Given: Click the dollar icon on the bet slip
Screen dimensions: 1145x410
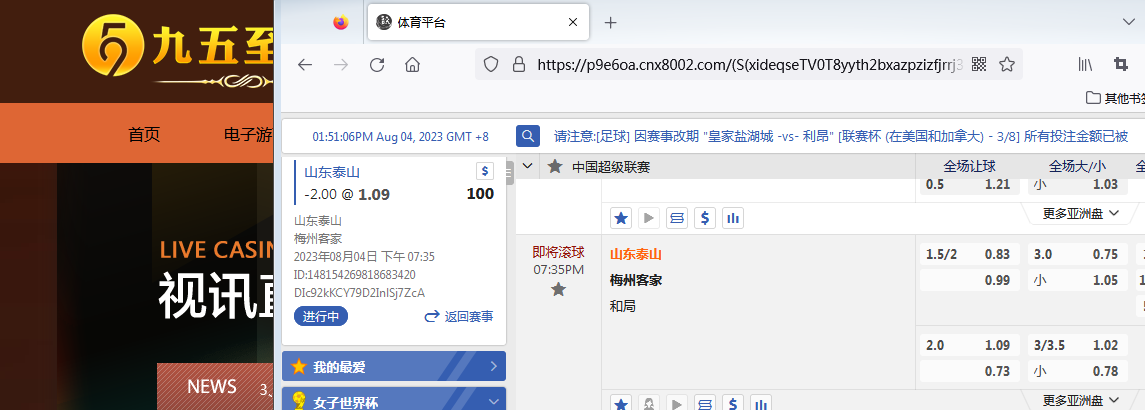Looking at the screenshot, I should coord(485,171).
